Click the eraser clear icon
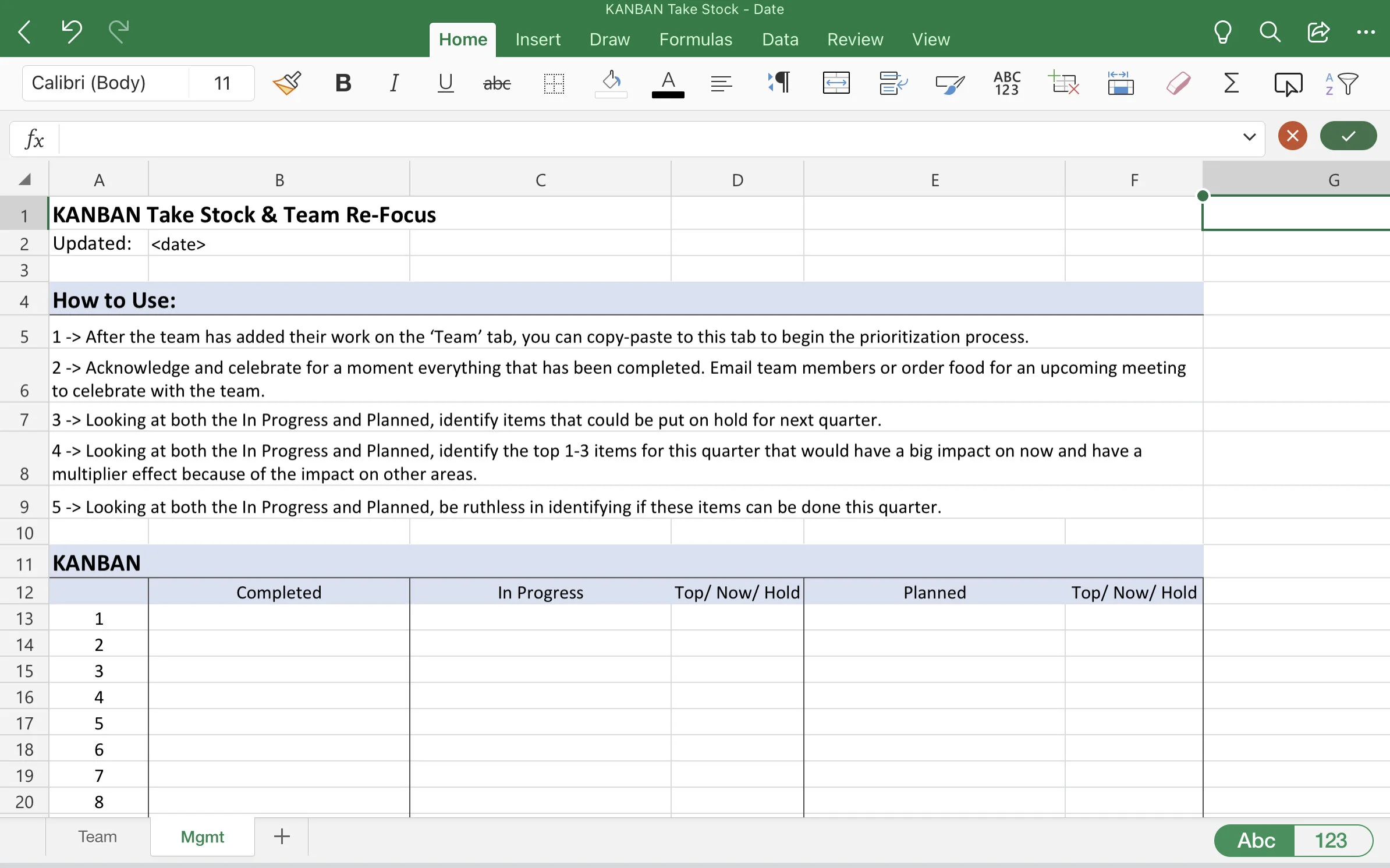Screen dimensions: 1390x868 coord(1178,83)
